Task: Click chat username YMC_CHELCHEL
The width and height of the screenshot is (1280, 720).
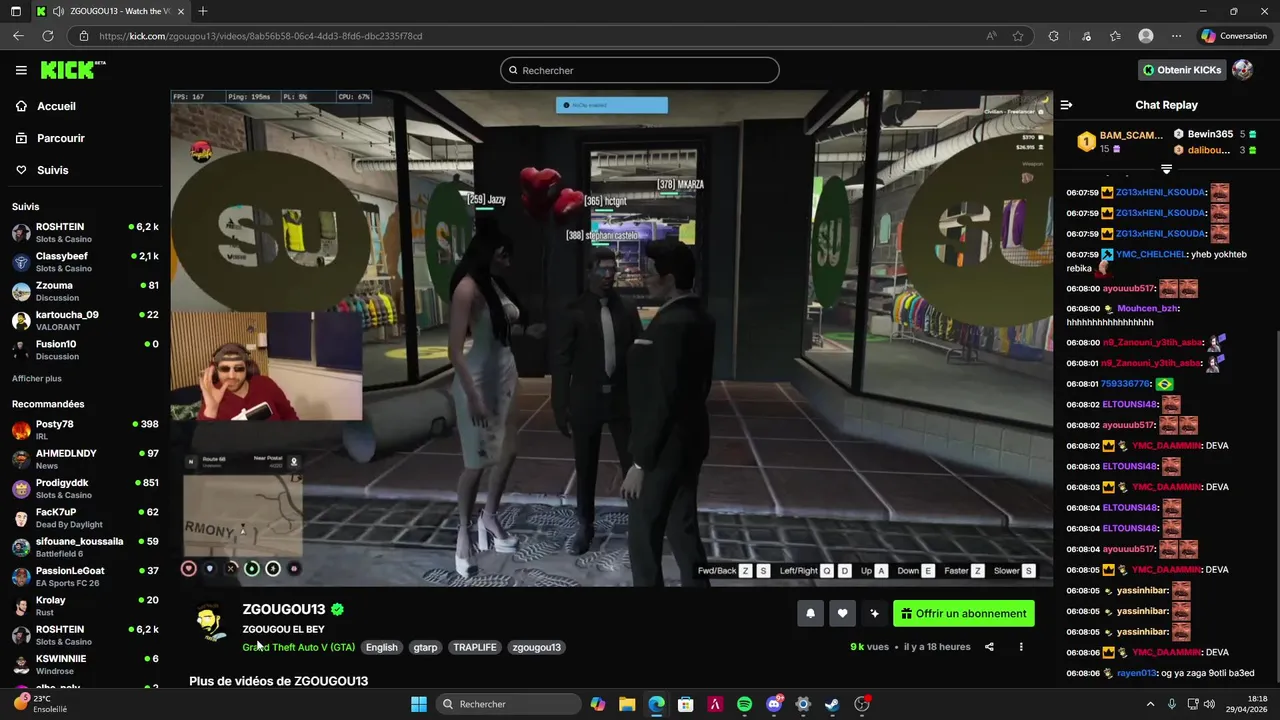Action: pos(1151,254)
